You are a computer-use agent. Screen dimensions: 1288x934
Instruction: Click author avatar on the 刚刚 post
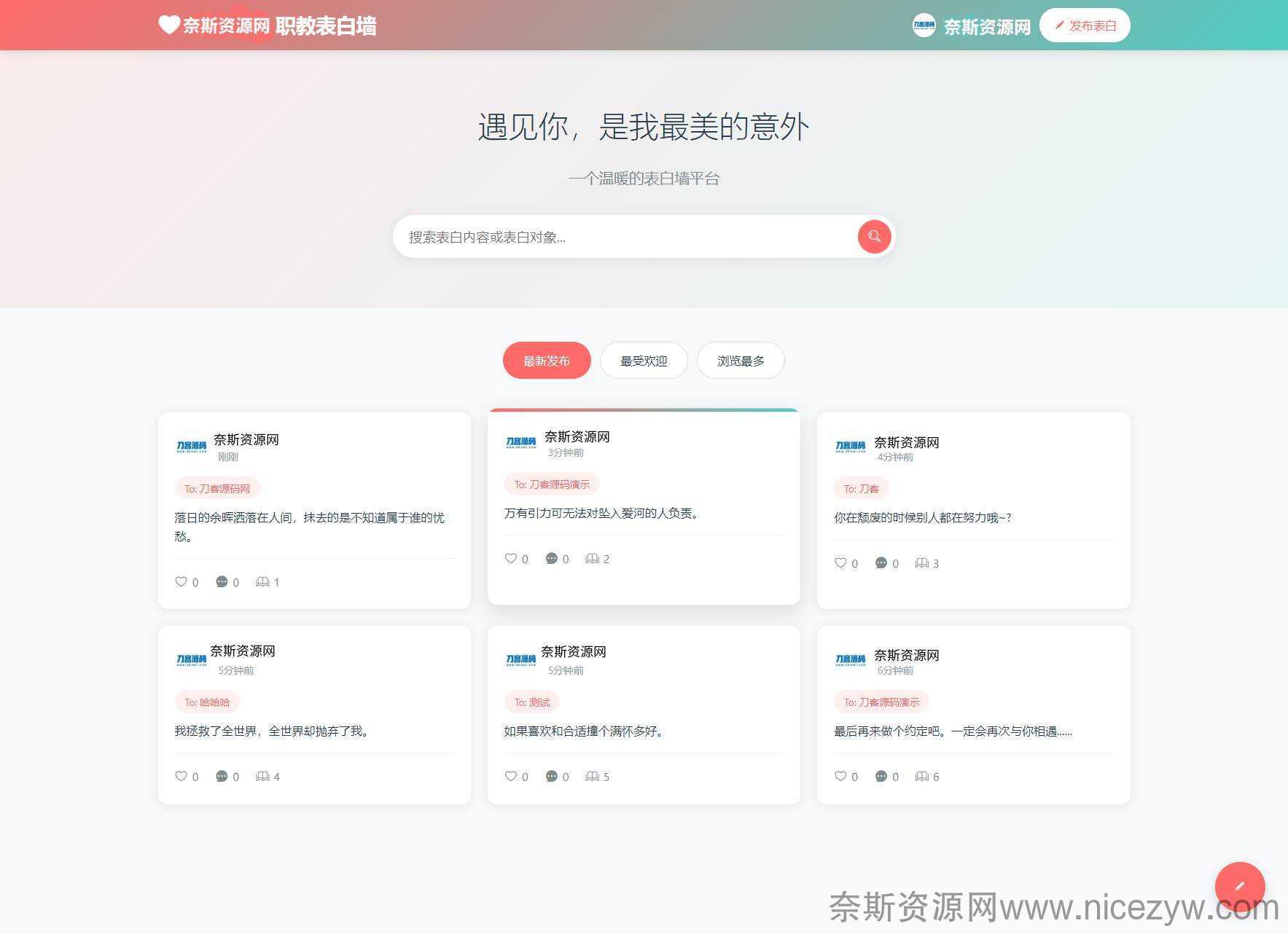[x=191, y=446]
